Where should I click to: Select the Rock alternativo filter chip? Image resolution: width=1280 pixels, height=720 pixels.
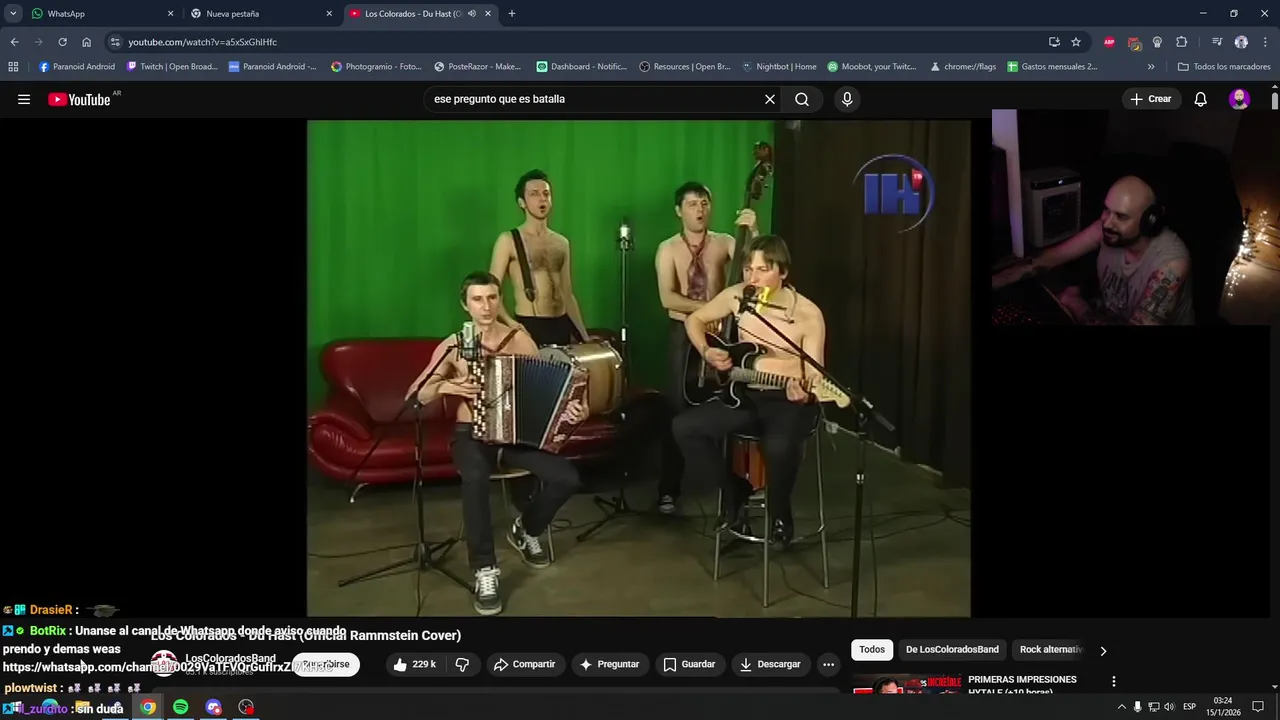click(1050, 650)
